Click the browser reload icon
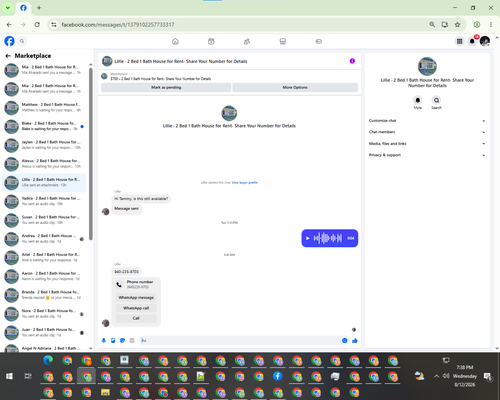Image resolution: width=500 pixels, height=400 pixels. [x=37, y=25]
